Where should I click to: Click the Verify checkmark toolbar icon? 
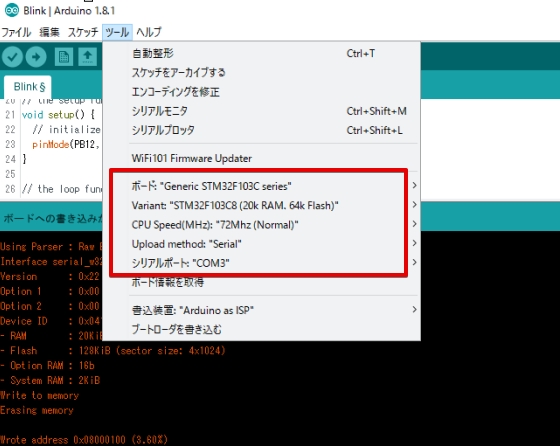tap(12, 56)
